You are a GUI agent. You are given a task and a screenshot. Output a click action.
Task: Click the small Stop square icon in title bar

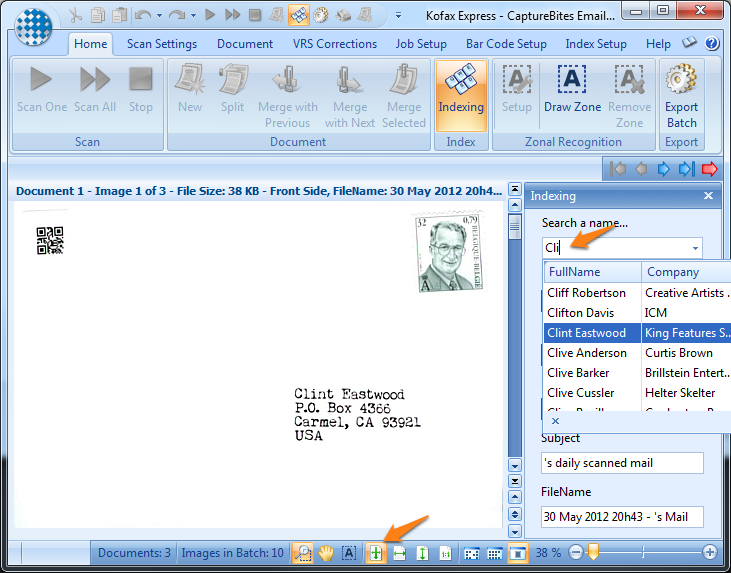(255, 15)
